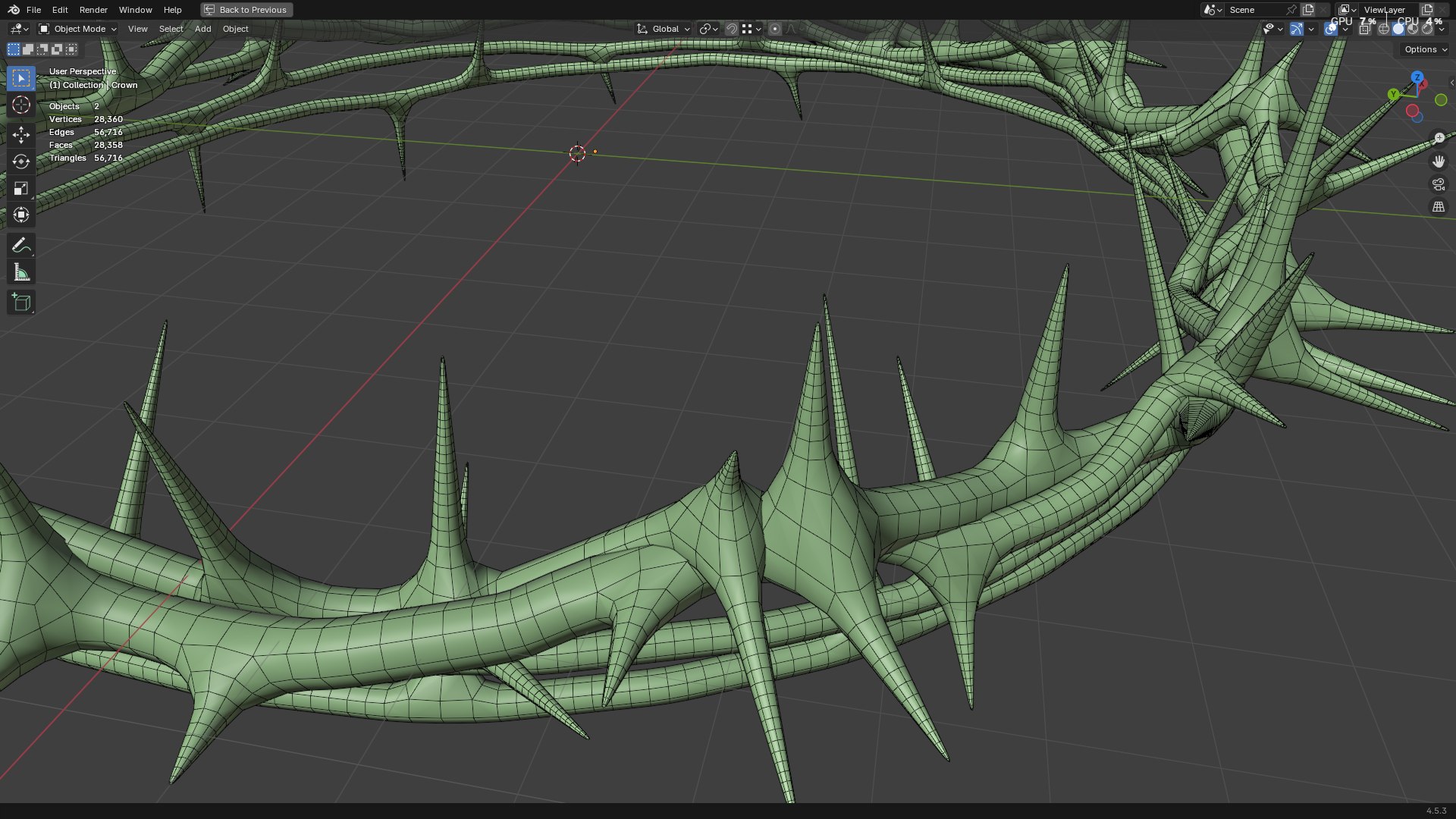Screen dimensions: 1456x819
Task: Set selection mode to Extend
Action: pyautogui.click(x=28, y=49)
